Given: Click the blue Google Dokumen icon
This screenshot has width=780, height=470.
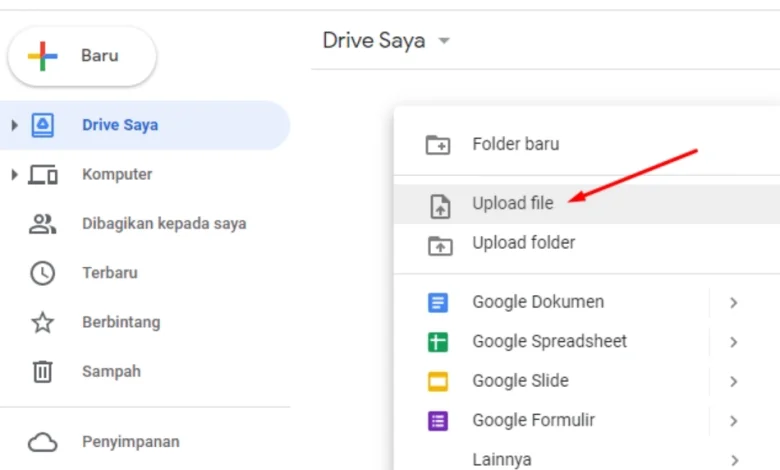Looking at the screenshot, I should pyautogui.click(x=438, y=302).
